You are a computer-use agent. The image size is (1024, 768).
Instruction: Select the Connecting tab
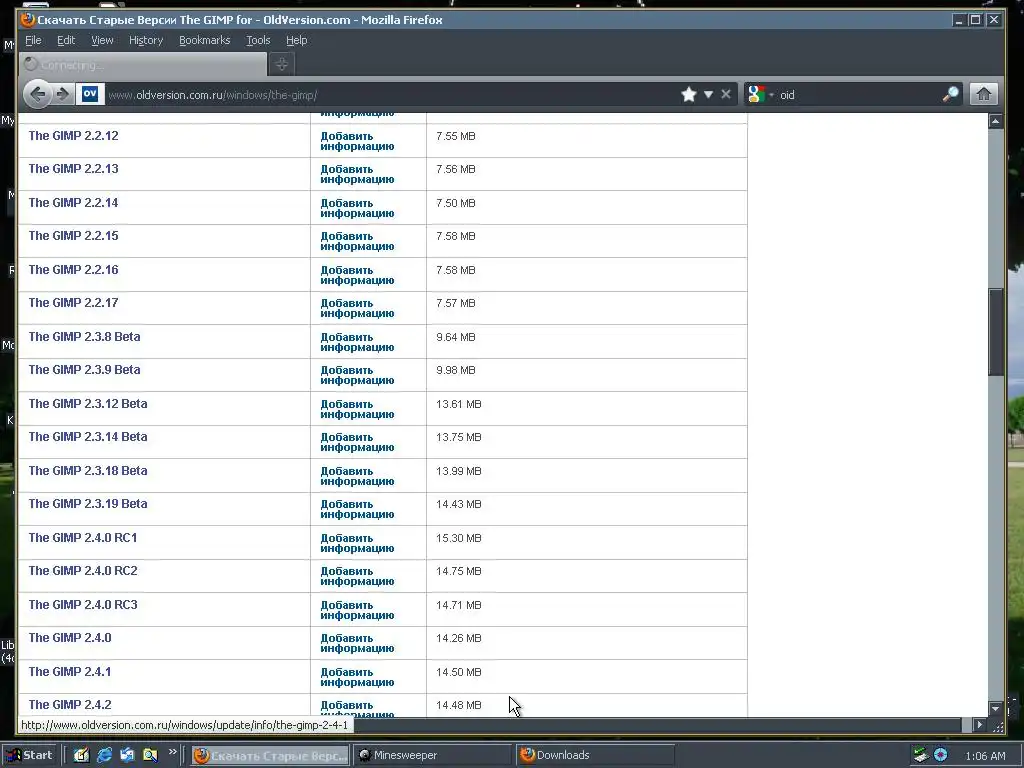143,65
